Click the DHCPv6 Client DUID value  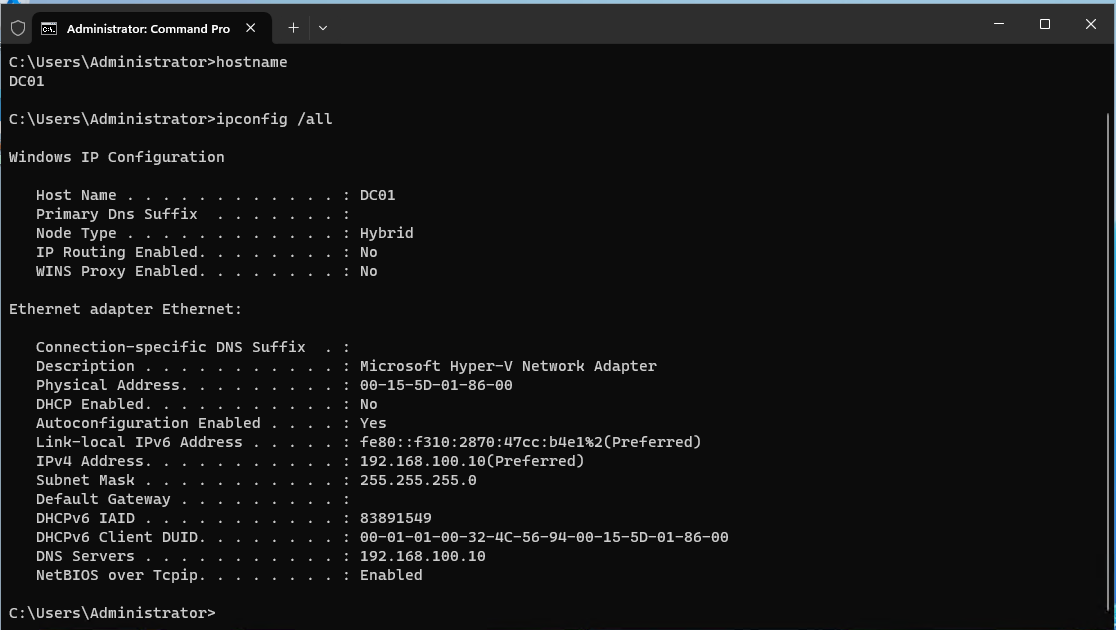(544, 537)
